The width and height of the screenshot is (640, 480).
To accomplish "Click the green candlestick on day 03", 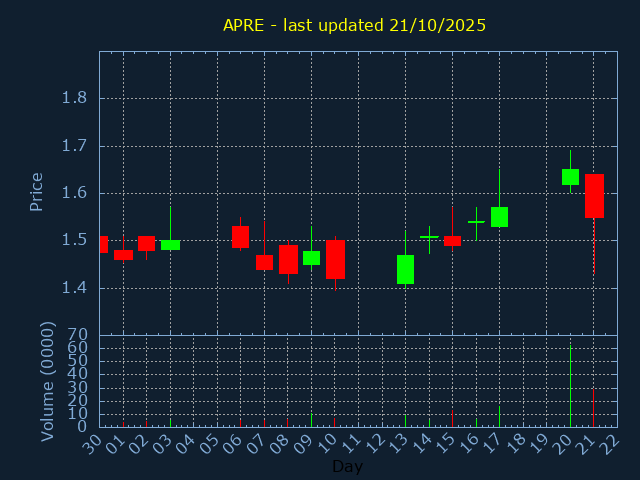I will point(170,245).
